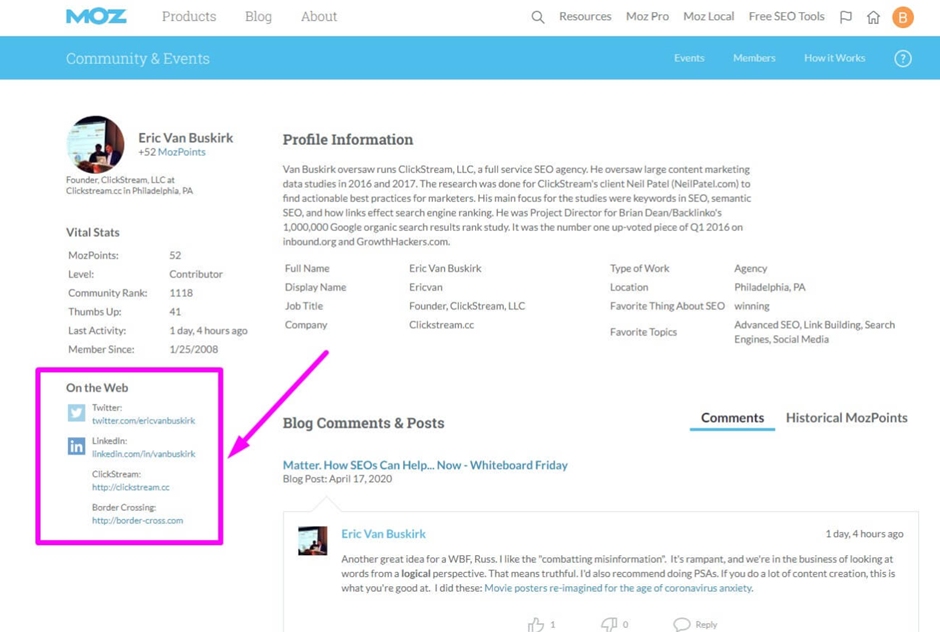Click the LinkedIn icon

76,446
